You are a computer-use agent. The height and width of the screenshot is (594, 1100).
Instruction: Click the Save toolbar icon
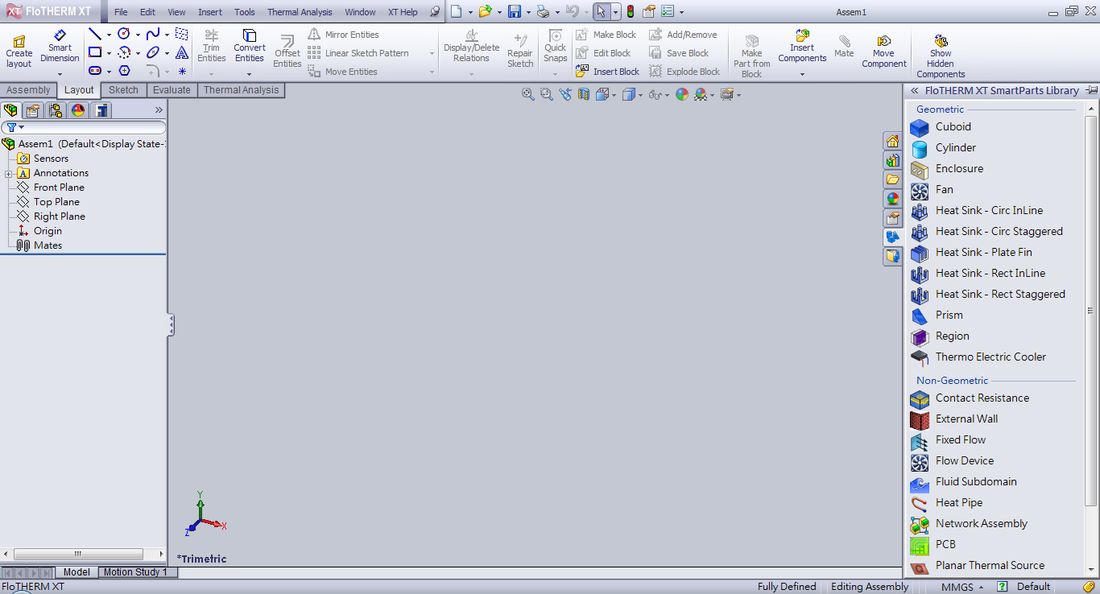click(x=515, y=12)
